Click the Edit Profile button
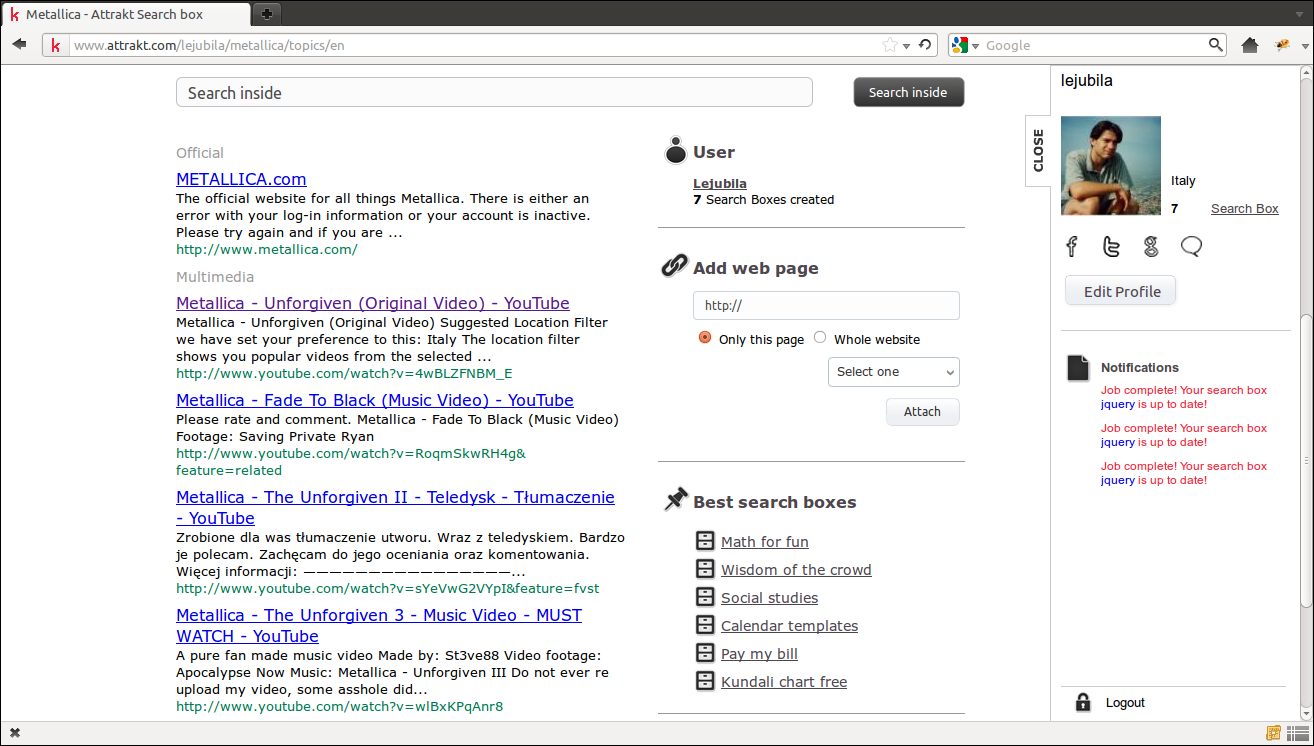The height and width of the screenshot is (746, 1314). pyautogui.click(x=1121, y=291)
